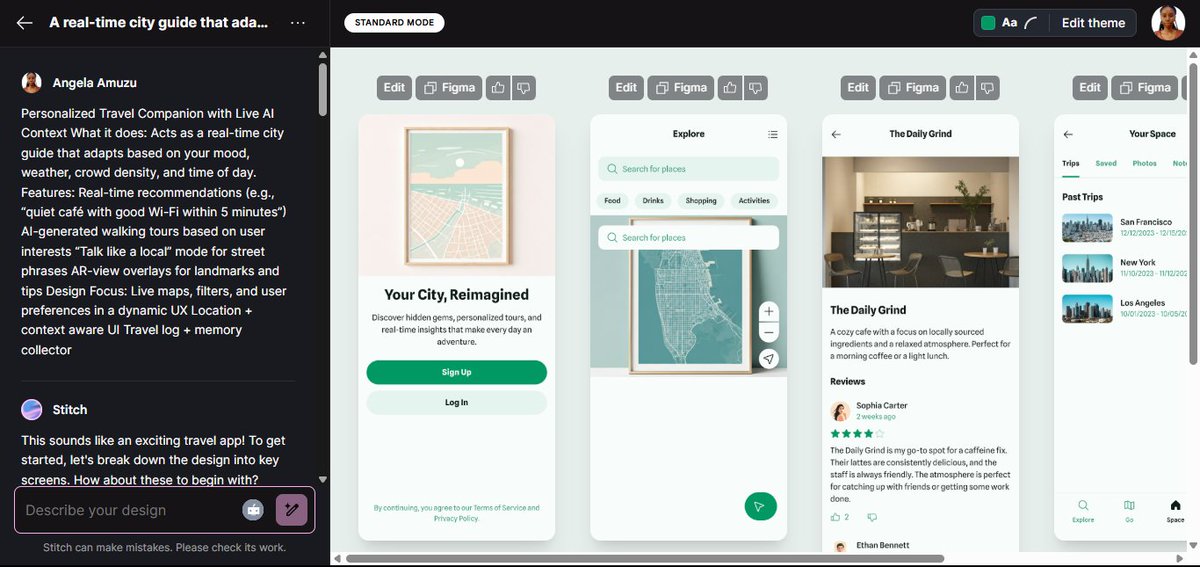
Task: Select the Drinks filter chip
Action: [x=653, y=201]
